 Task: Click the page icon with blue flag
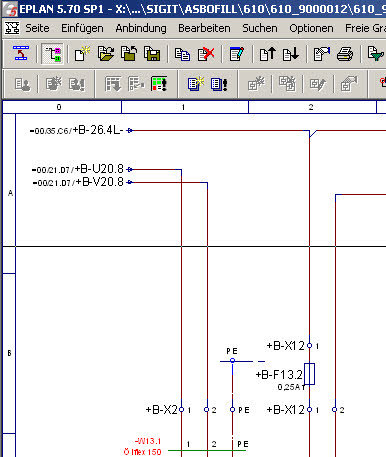[x=322, y=54]
